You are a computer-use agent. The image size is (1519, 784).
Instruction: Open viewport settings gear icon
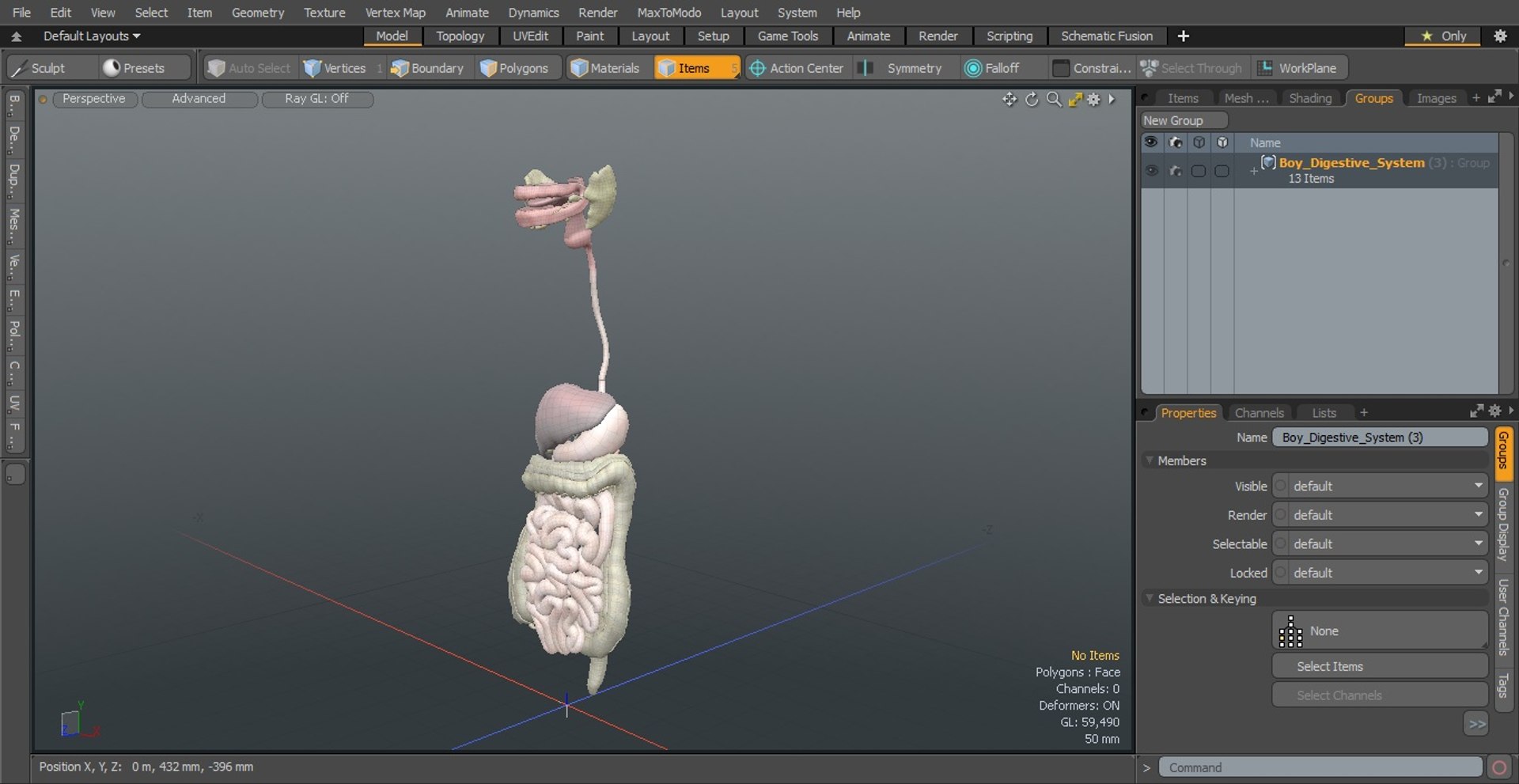[1093, 99]
